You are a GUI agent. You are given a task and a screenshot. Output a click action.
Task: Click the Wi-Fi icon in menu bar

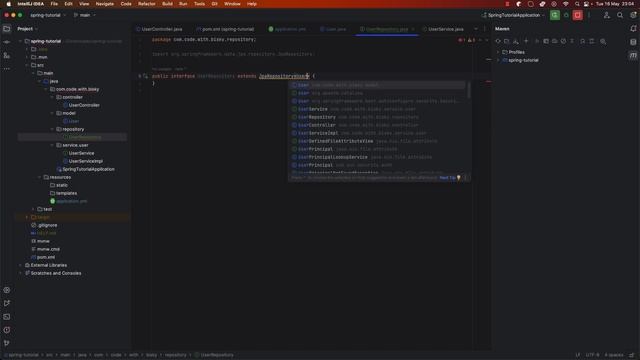point(565,4)
